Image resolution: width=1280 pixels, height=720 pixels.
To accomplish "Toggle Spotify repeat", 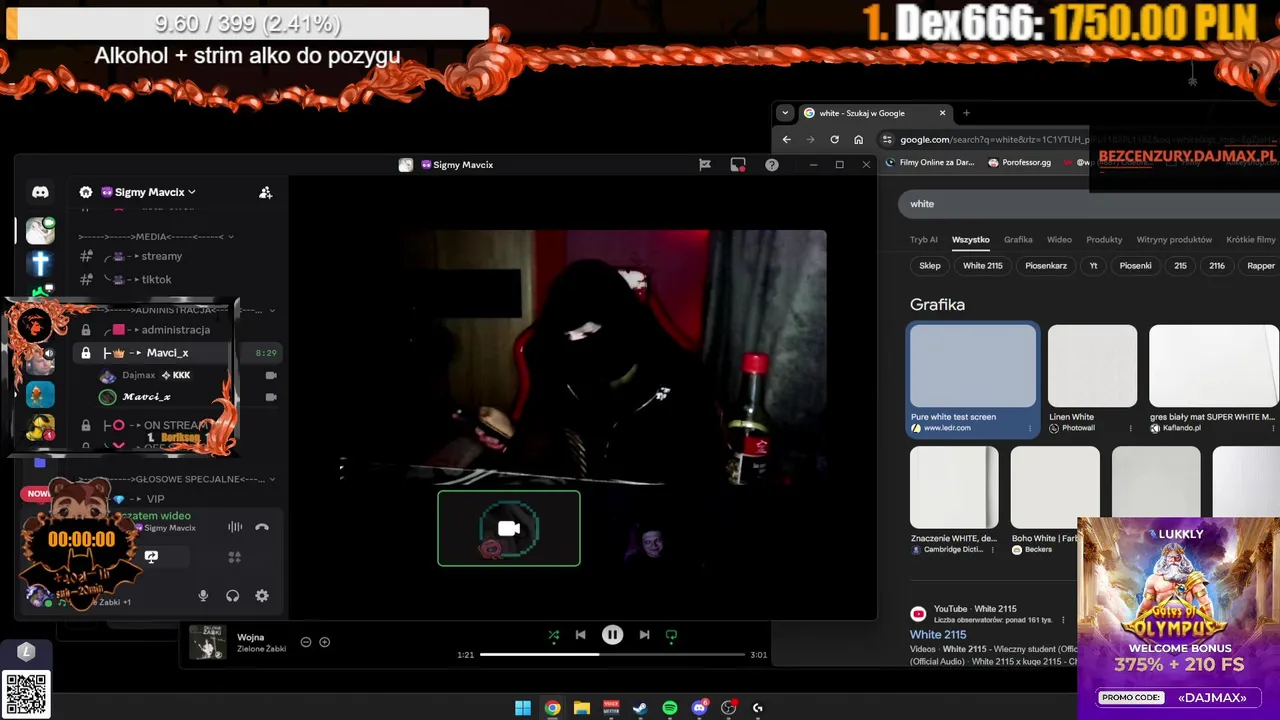I will 671,635.
